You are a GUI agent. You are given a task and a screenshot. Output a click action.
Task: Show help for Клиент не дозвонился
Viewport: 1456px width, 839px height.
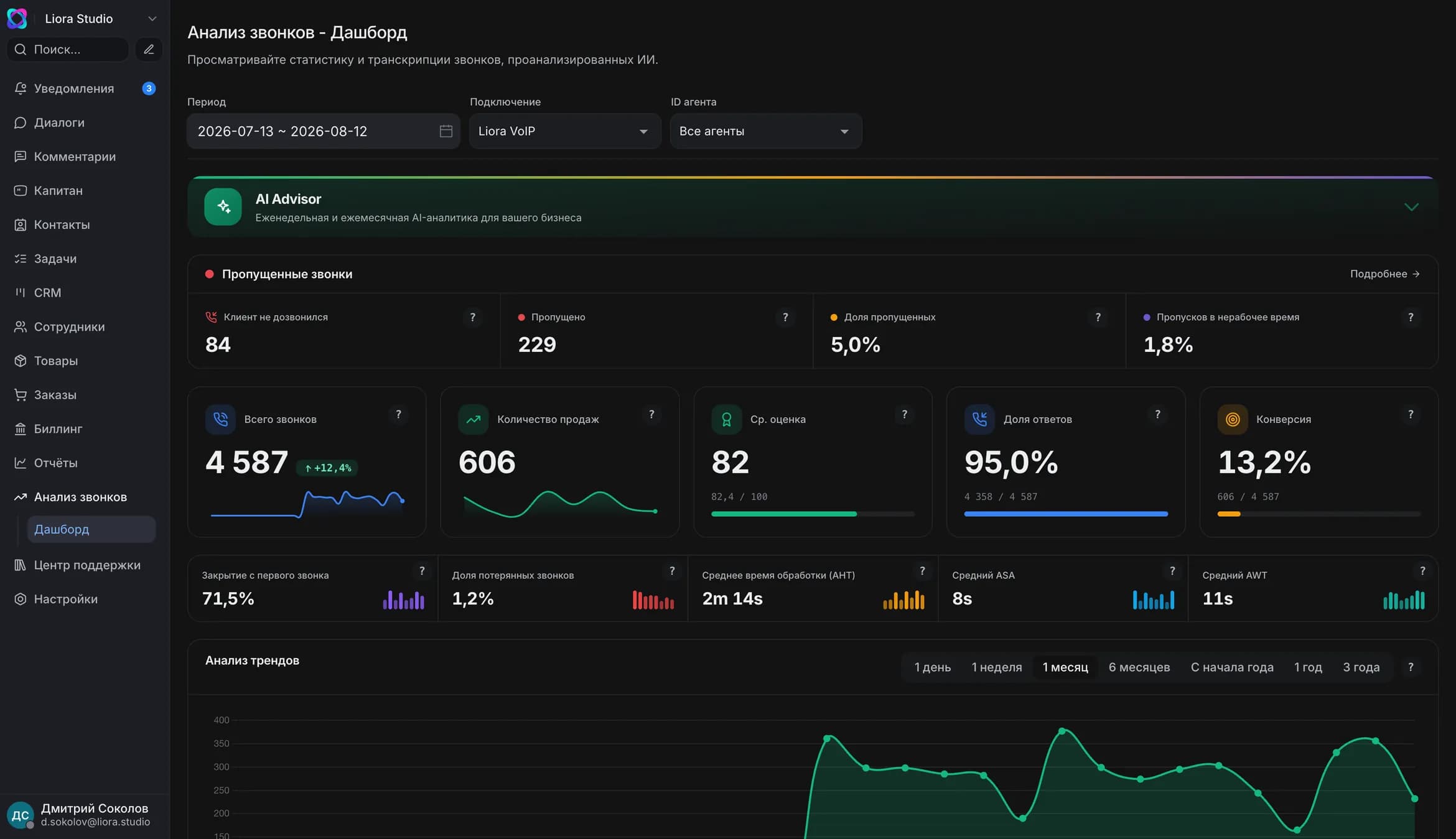[473, 317]
